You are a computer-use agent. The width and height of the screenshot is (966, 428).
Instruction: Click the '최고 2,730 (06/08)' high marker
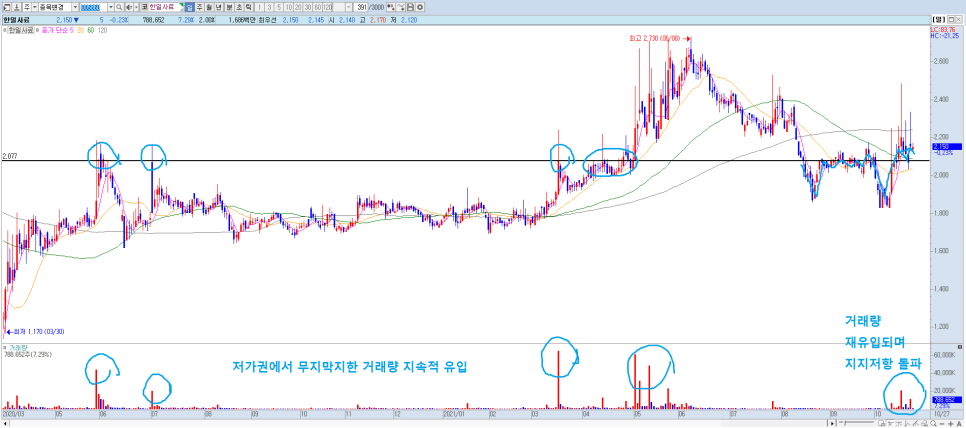click(x=659, y=38)
